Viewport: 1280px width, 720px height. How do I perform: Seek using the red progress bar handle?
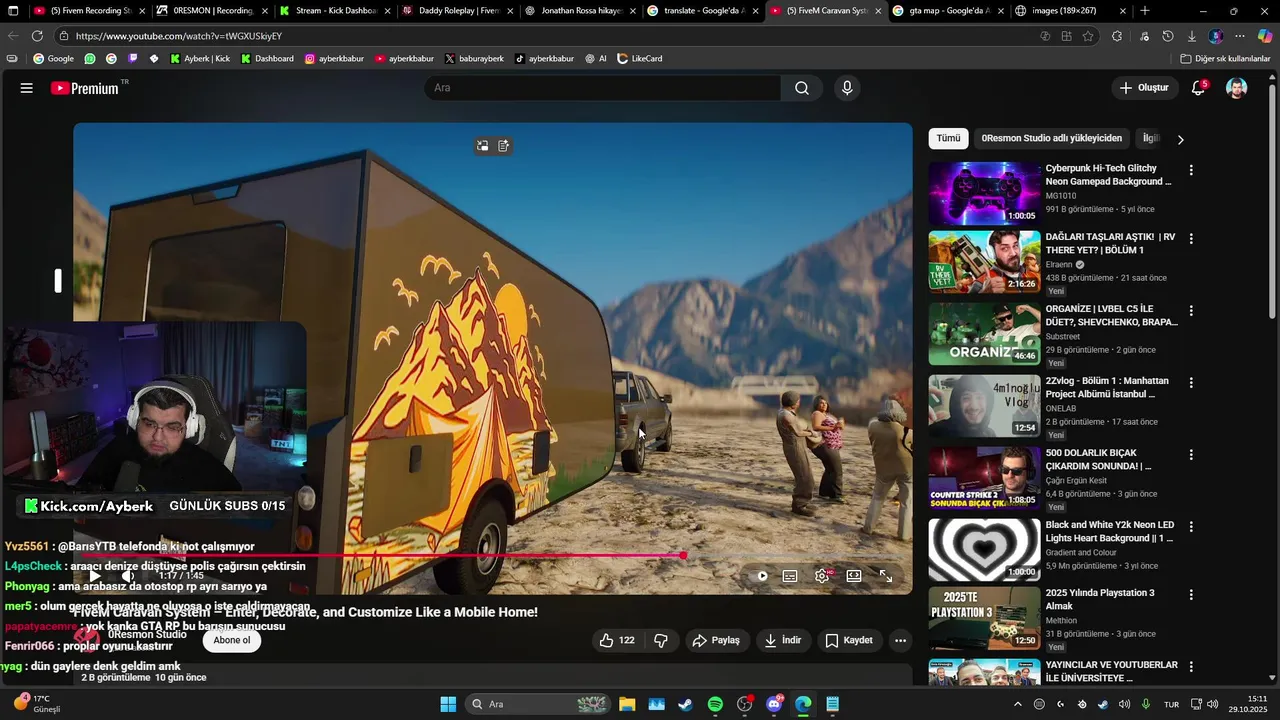click(683, 555)
